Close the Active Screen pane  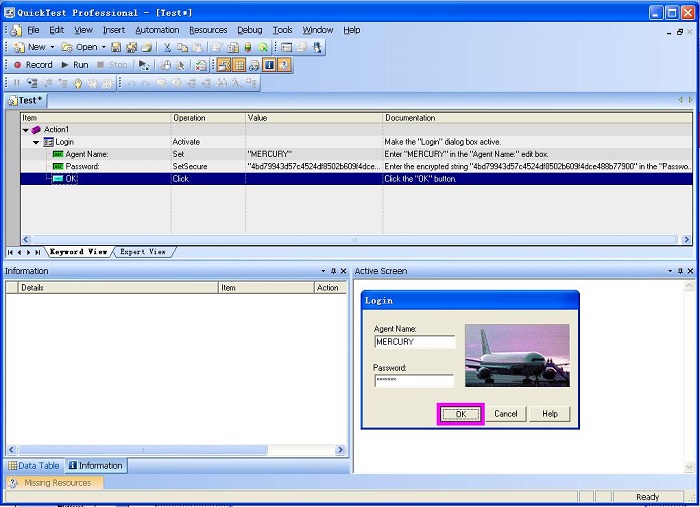click(690, 271)
